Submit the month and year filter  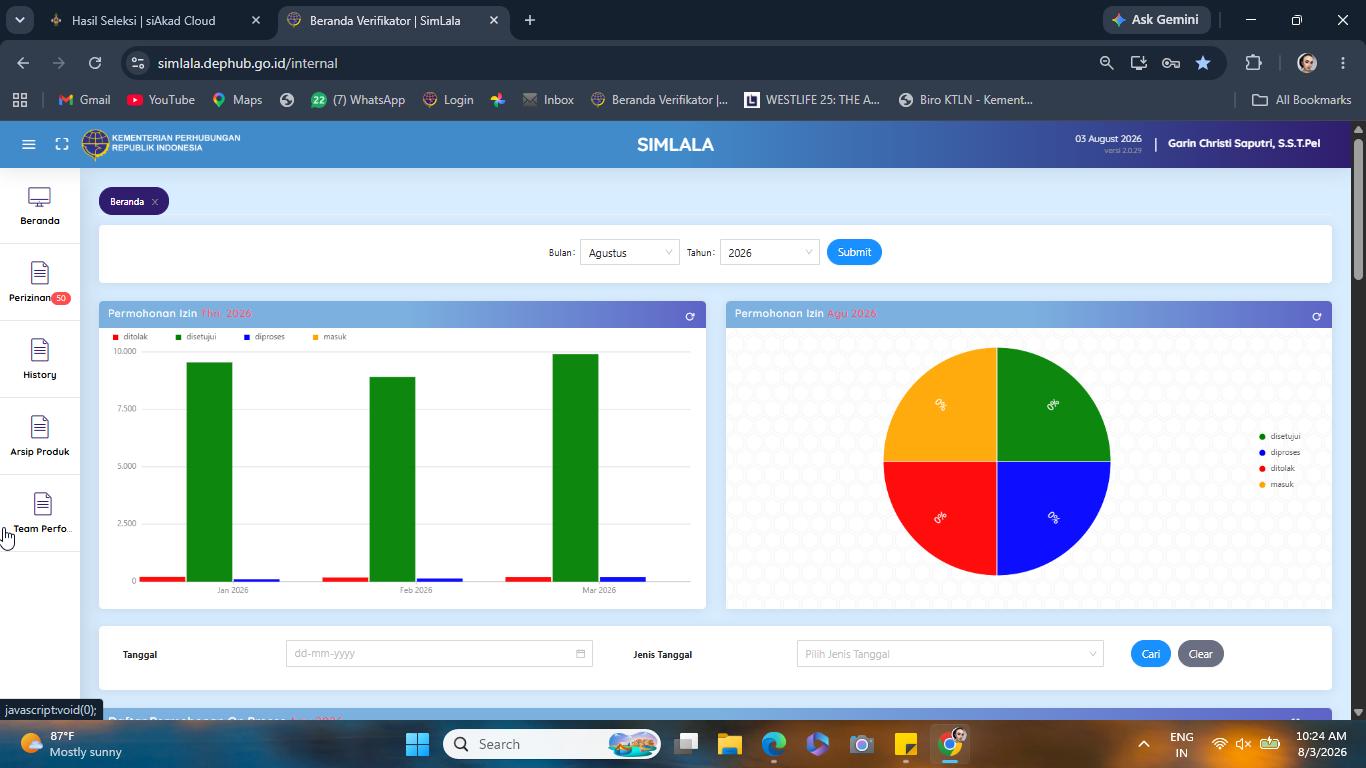(854, 252)
